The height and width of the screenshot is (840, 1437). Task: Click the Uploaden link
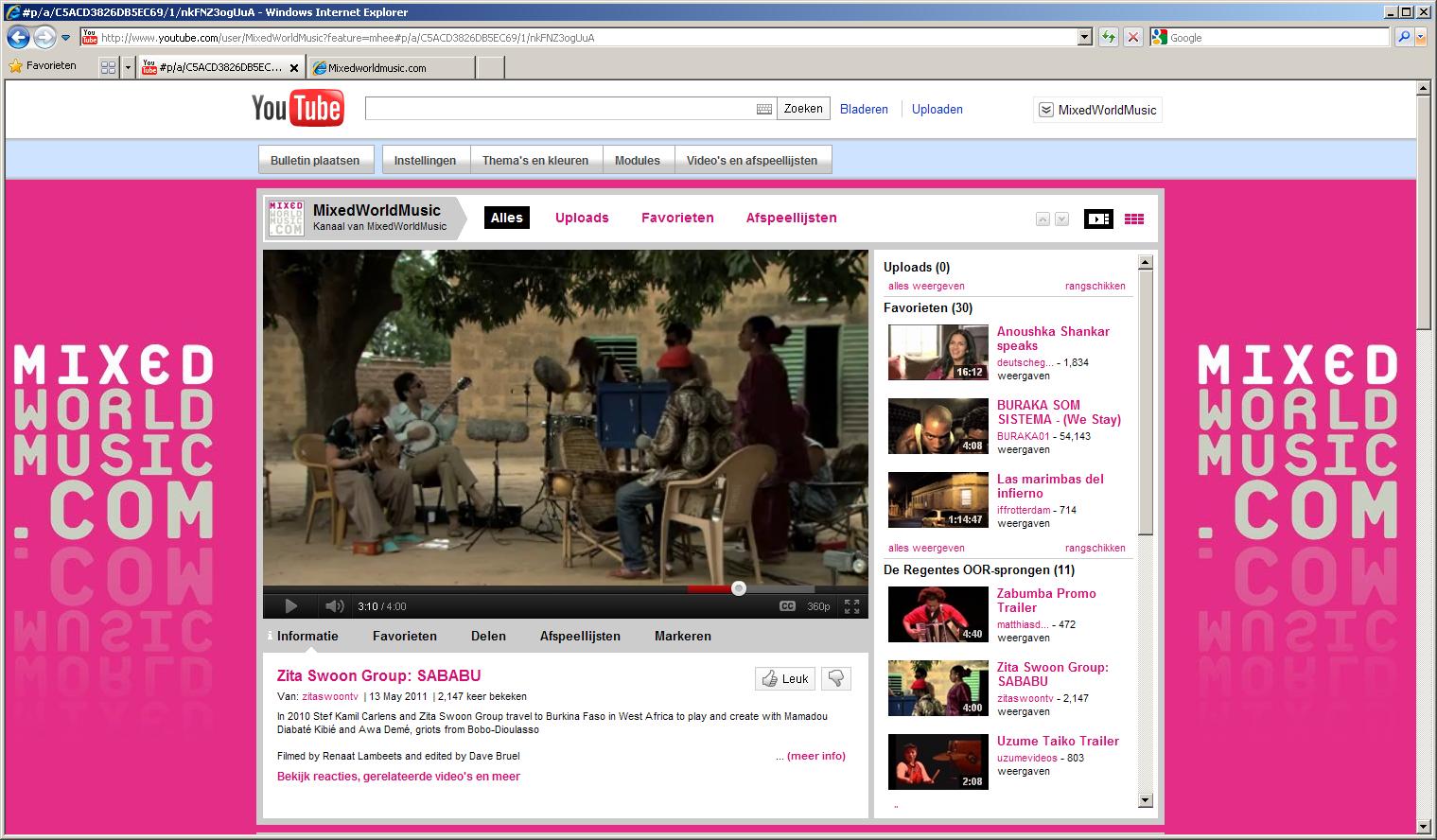tap(937, 109)
